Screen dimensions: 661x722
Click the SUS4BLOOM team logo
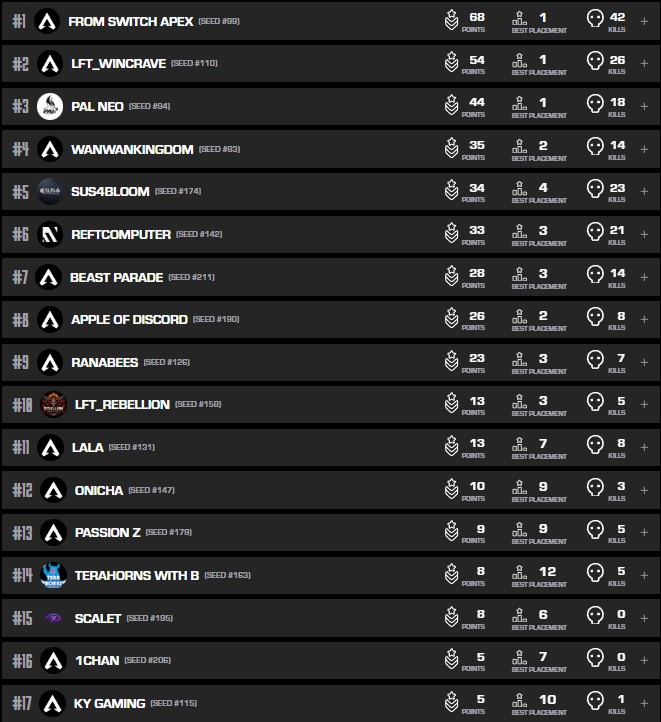point(50,191)
